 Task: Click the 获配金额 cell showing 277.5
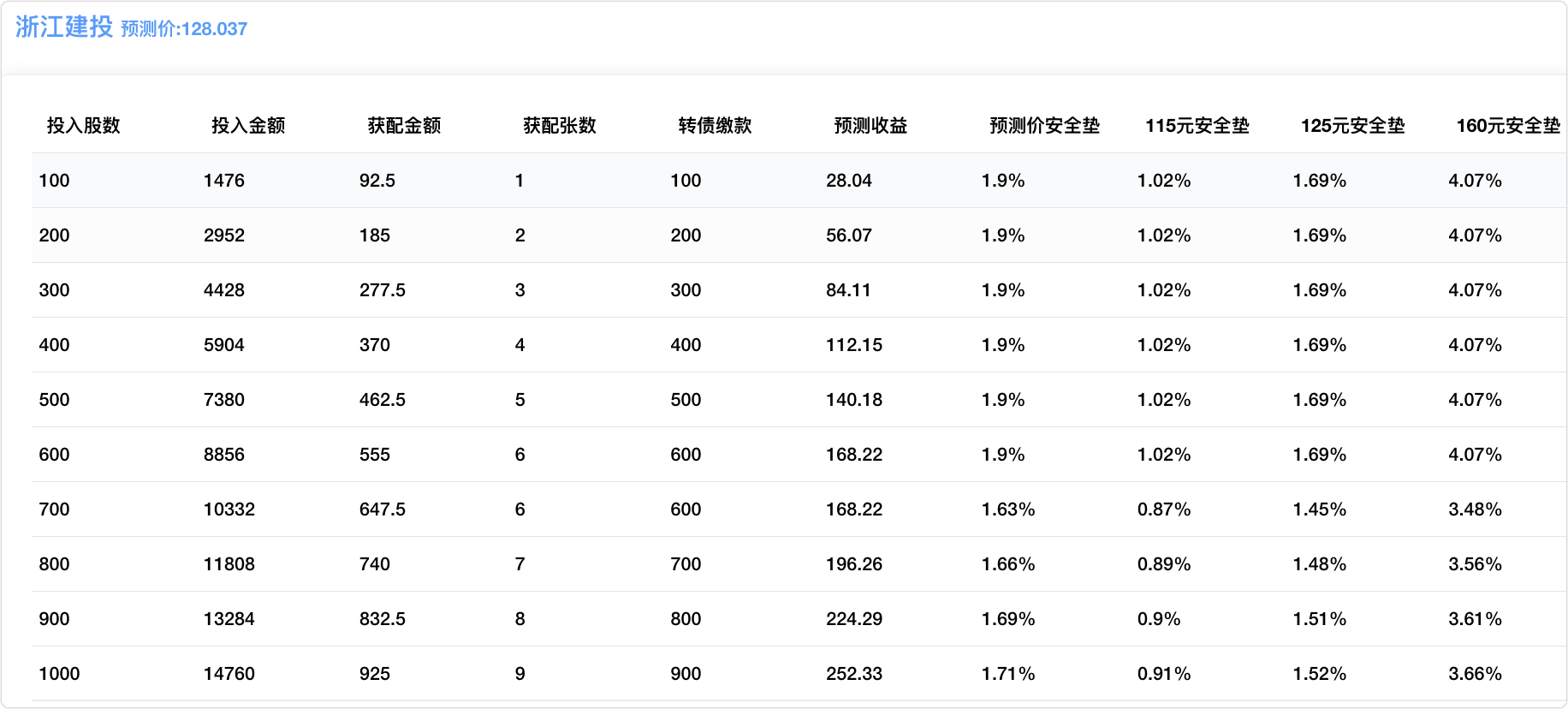tap(382, 290)
